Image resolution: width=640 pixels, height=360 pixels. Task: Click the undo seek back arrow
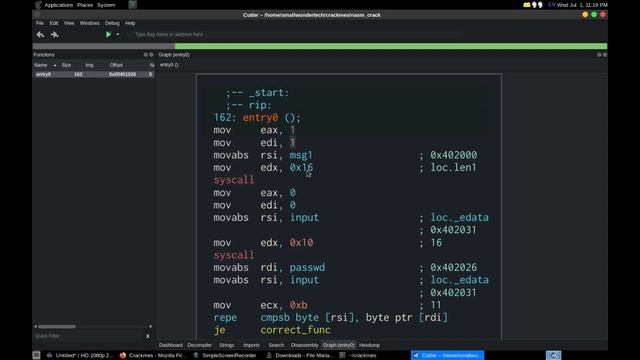point(40,35)
